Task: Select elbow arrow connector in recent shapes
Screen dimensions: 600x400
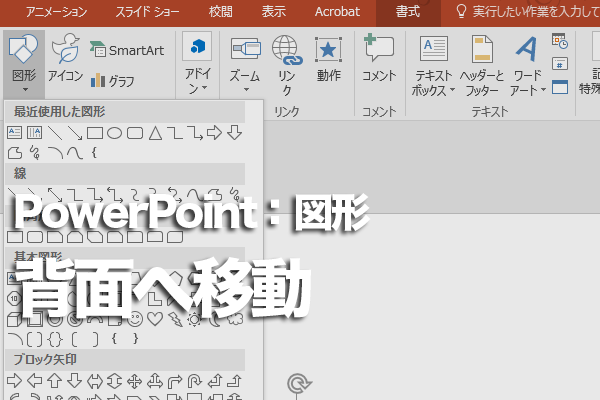Action: pyautogui.click(x=195, y=133)
